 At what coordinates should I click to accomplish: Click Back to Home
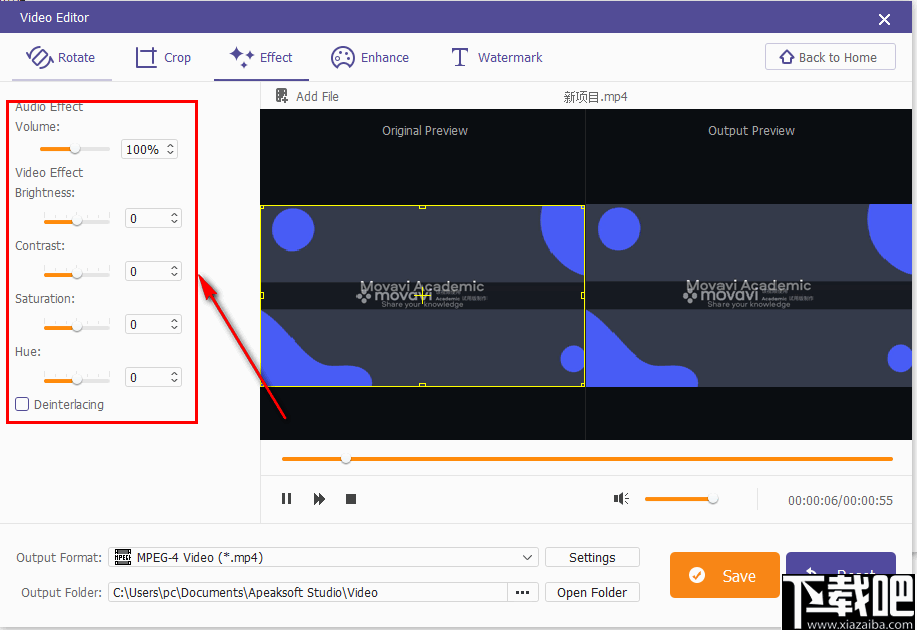point(830,56)
